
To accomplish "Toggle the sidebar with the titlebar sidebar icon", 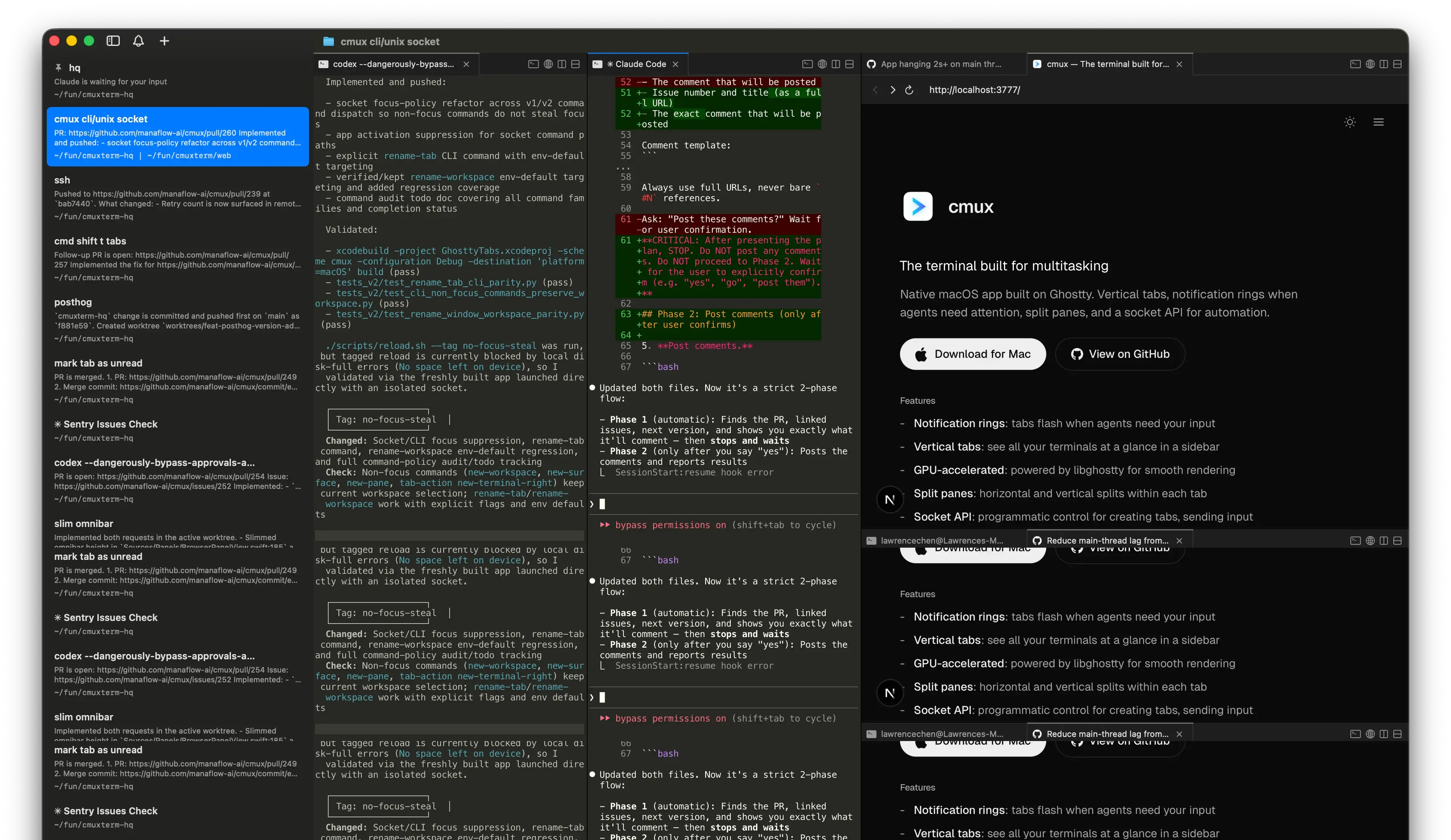I will (113, 41).
